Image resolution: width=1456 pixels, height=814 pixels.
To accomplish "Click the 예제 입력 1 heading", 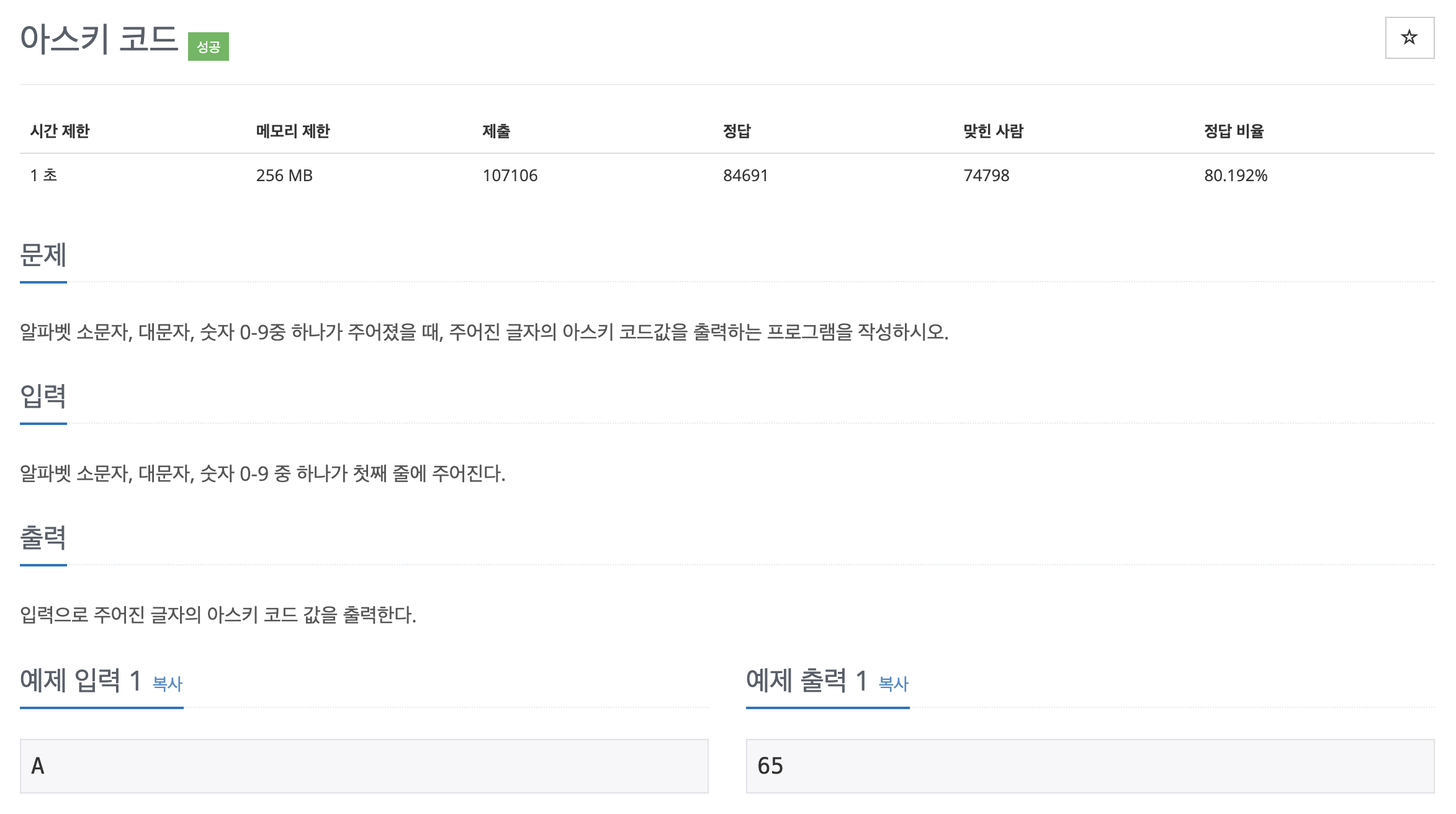I will point(81,681).
